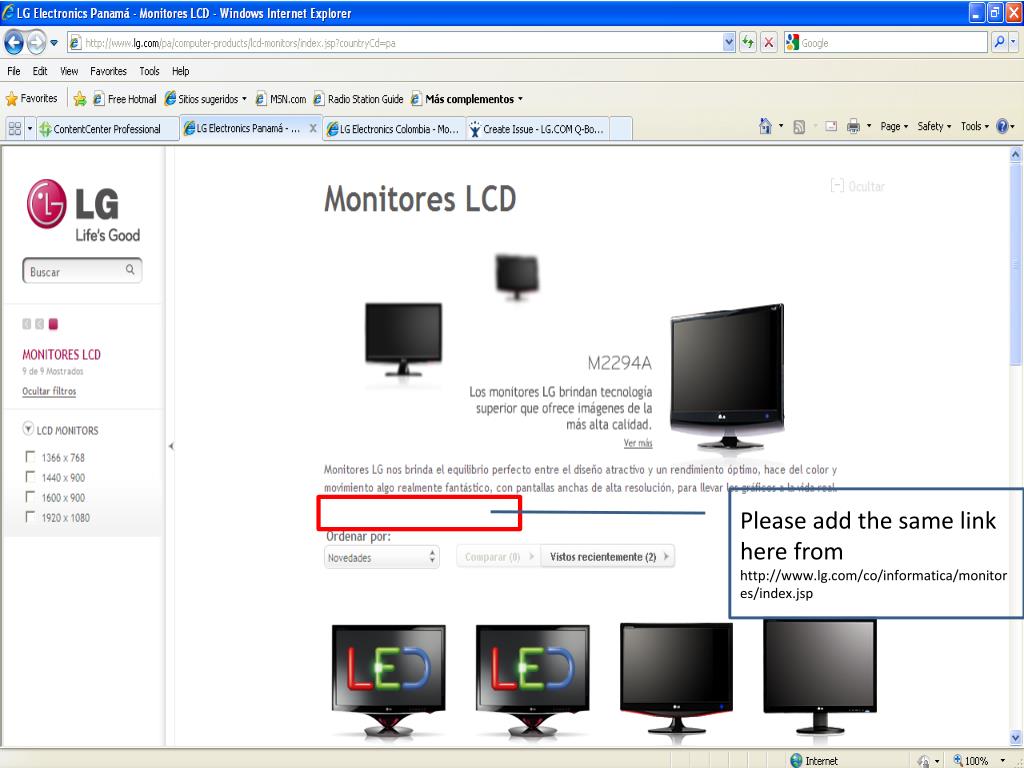The height and width of the screenshot is (768, 1024).
Task: Click the pink banner page indicator square
Action: 54,324
